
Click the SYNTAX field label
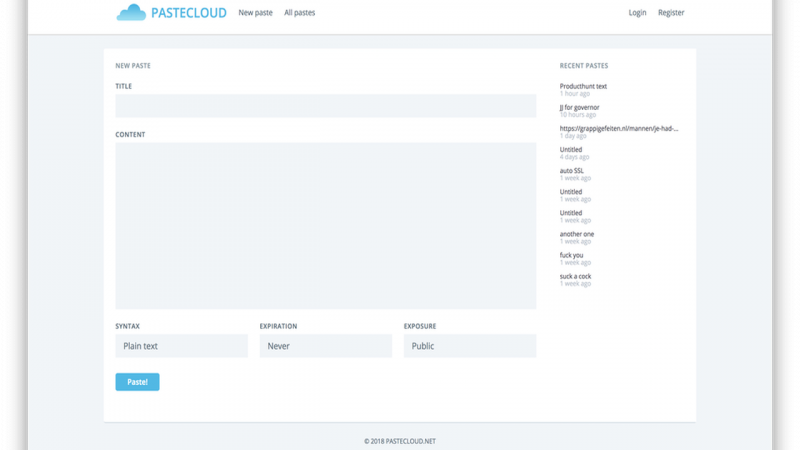127,326
